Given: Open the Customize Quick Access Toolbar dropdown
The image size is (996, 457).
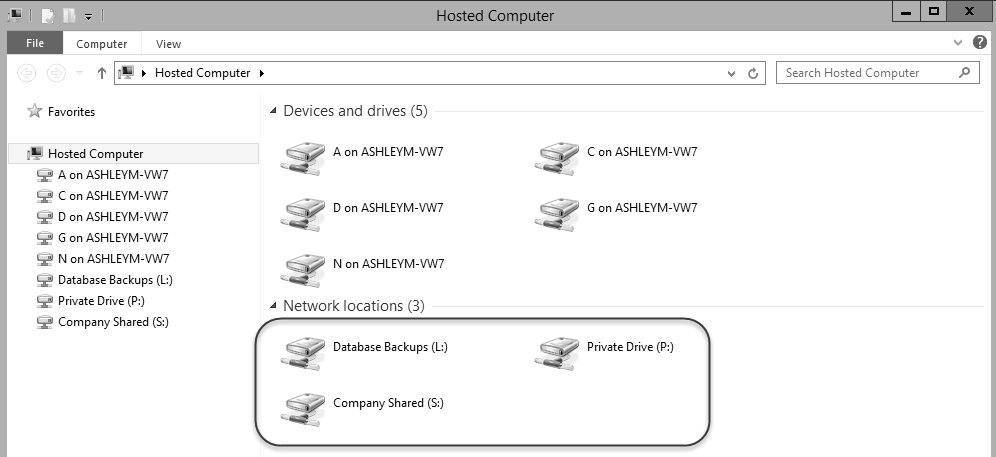Looking at the screenshot, I should coord(88,17).
